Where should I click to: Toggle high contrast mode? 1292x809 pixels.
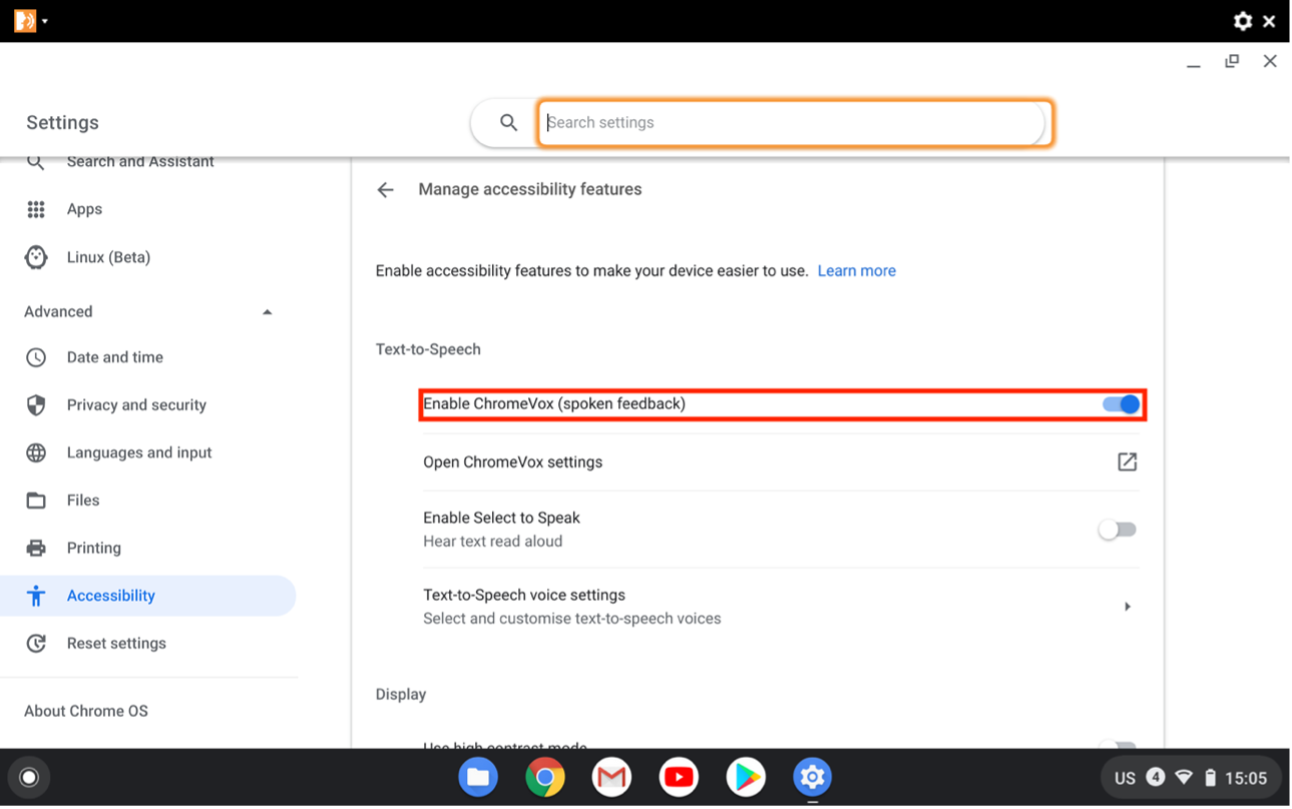1117,747
